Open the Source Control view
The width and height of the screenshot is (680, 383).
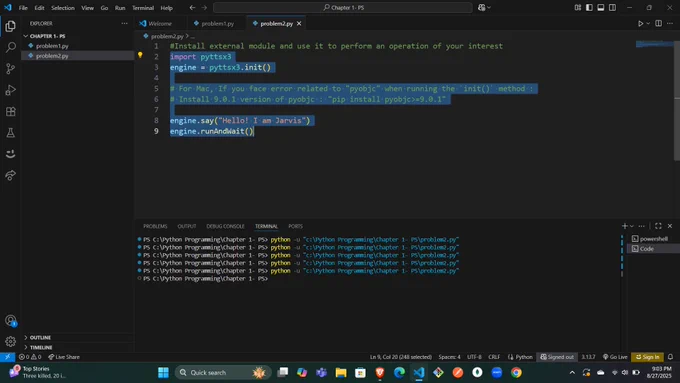[10, 69]
